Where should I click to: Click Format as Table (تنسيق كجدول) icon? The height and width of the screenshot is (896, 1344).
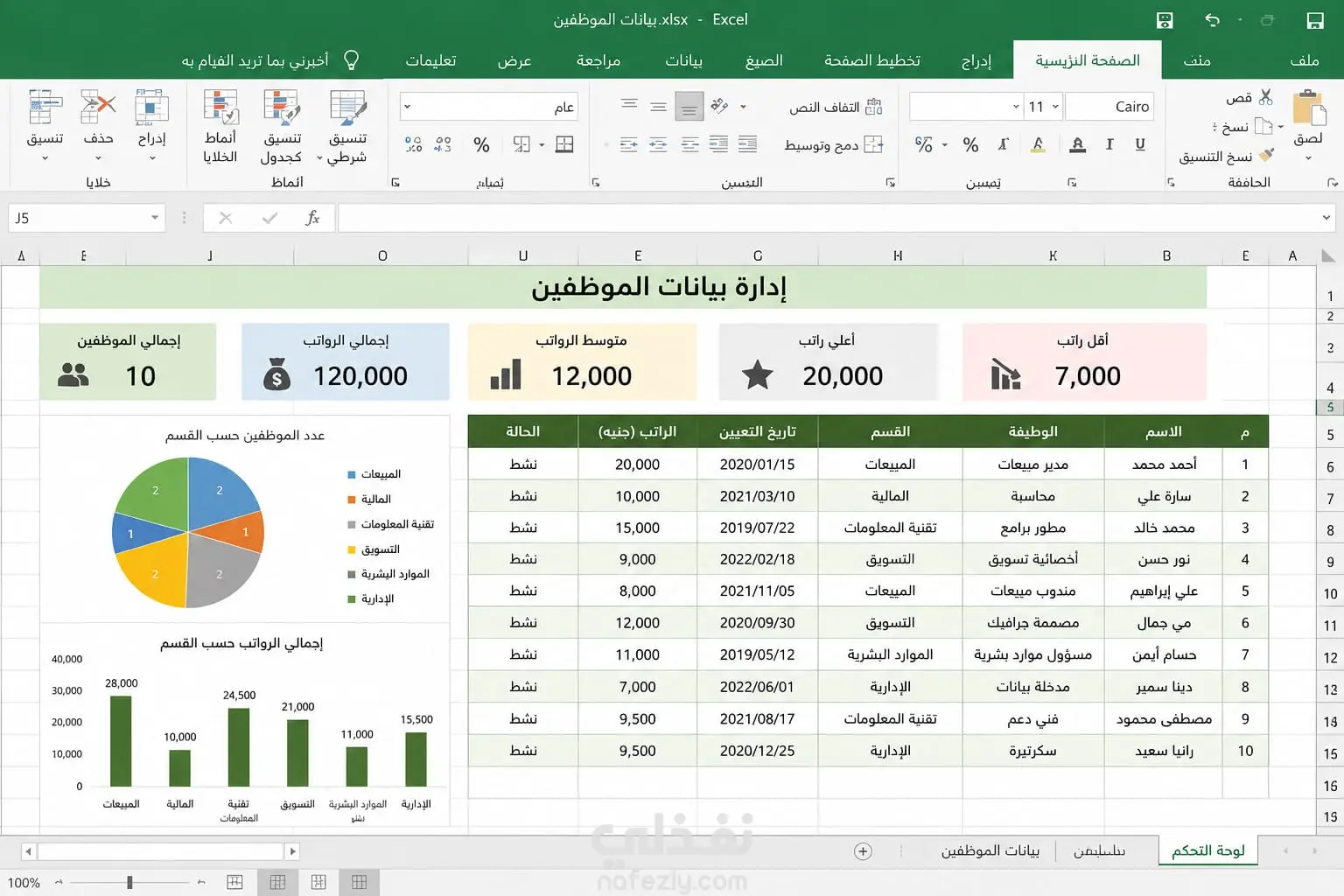tap(282, 107)
